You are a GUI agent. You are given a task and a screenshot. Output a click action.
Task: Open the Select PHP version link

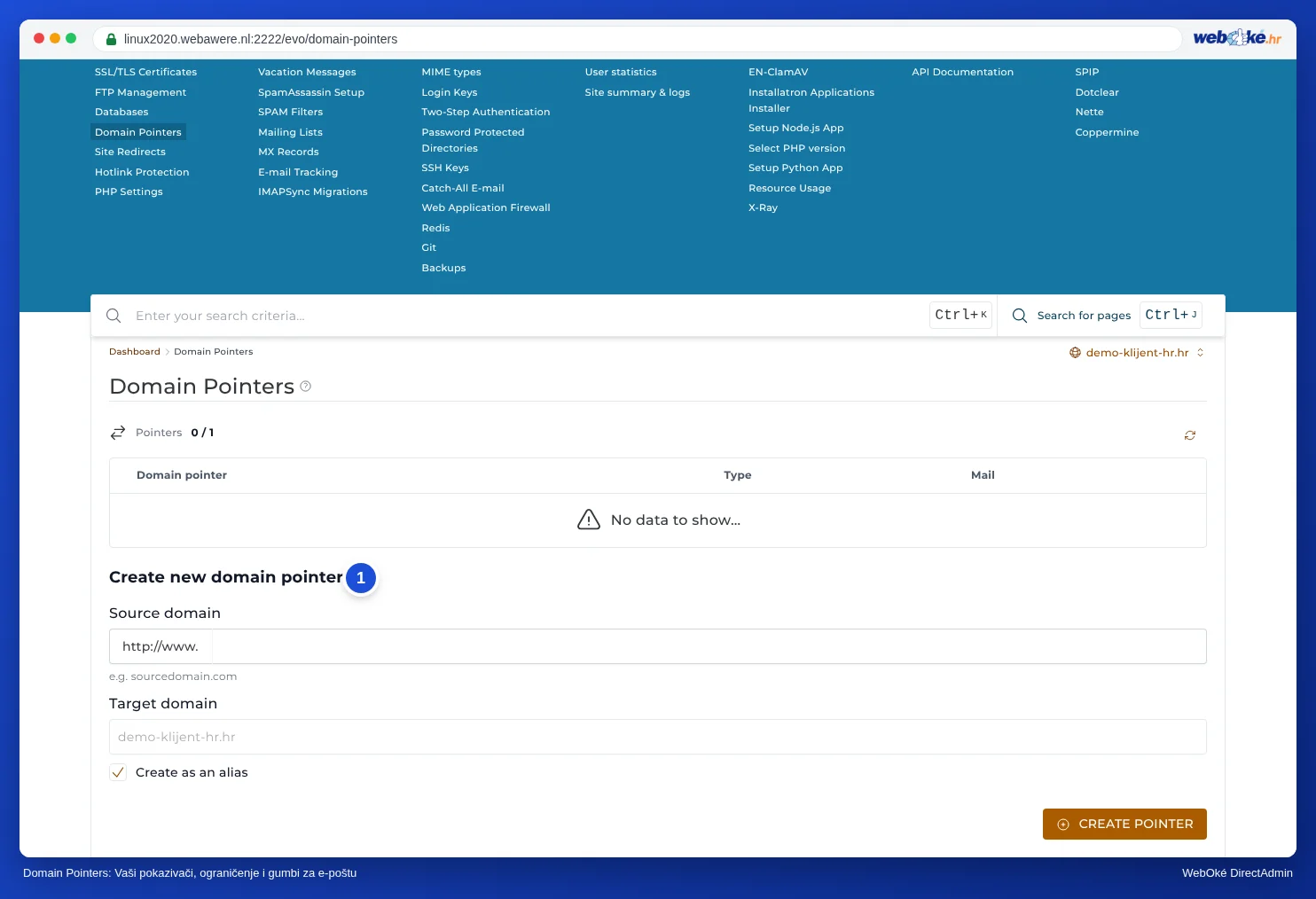point(797,148)
